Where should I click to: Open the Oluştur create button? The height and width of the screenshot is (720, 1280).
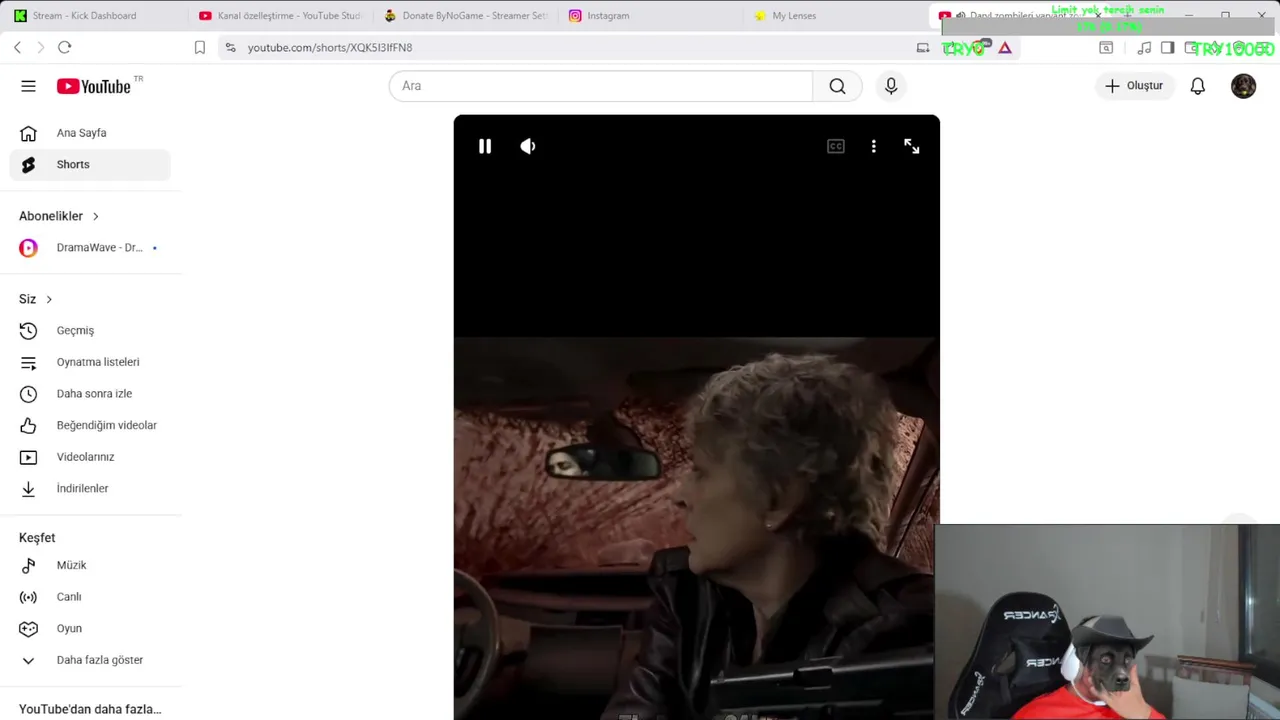1134,86
